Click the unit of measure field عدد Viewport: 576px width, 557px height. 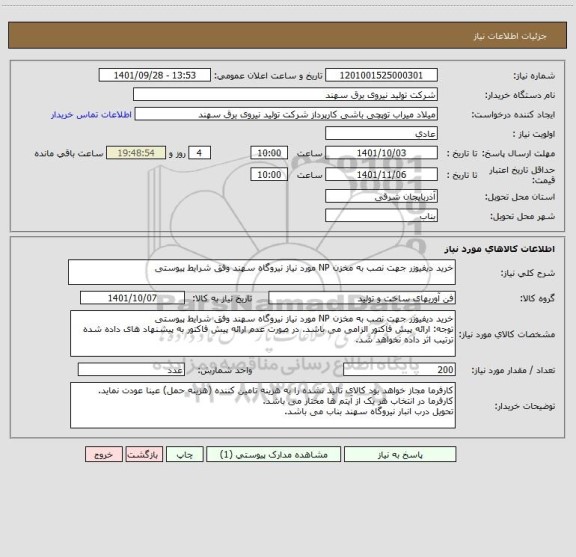131,370
